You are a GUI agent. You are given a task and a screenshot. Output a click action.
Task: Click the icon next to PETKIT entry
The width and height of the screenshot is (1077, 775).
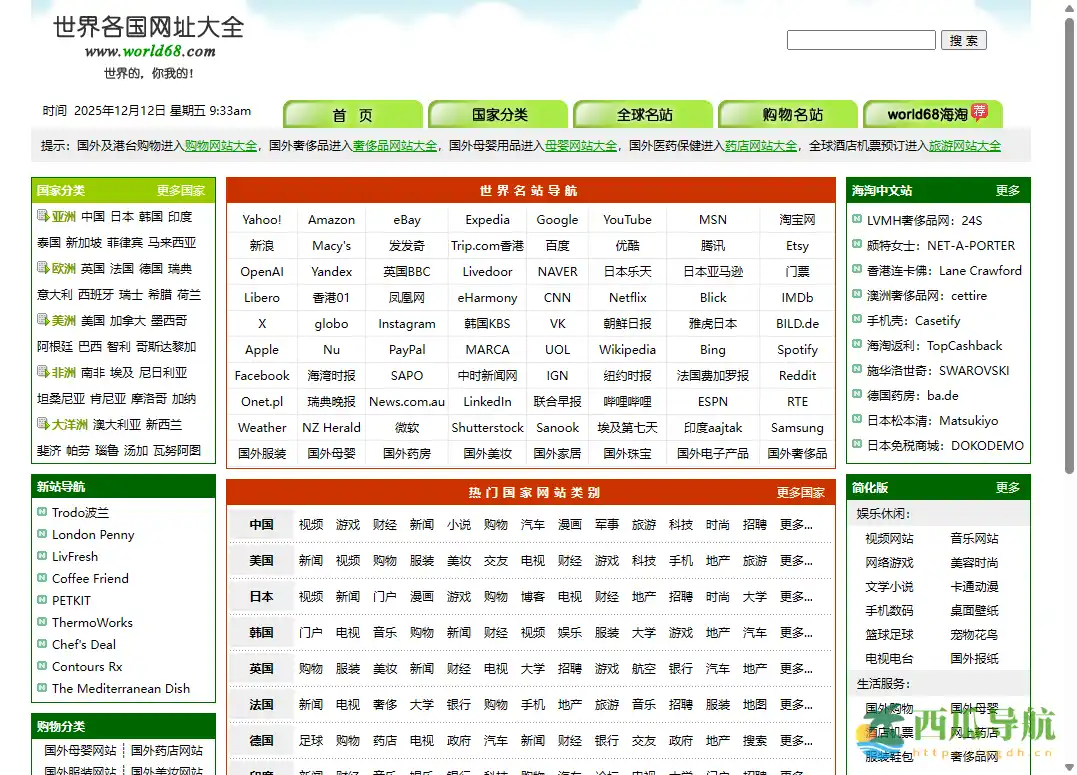(x=40, y=600)
